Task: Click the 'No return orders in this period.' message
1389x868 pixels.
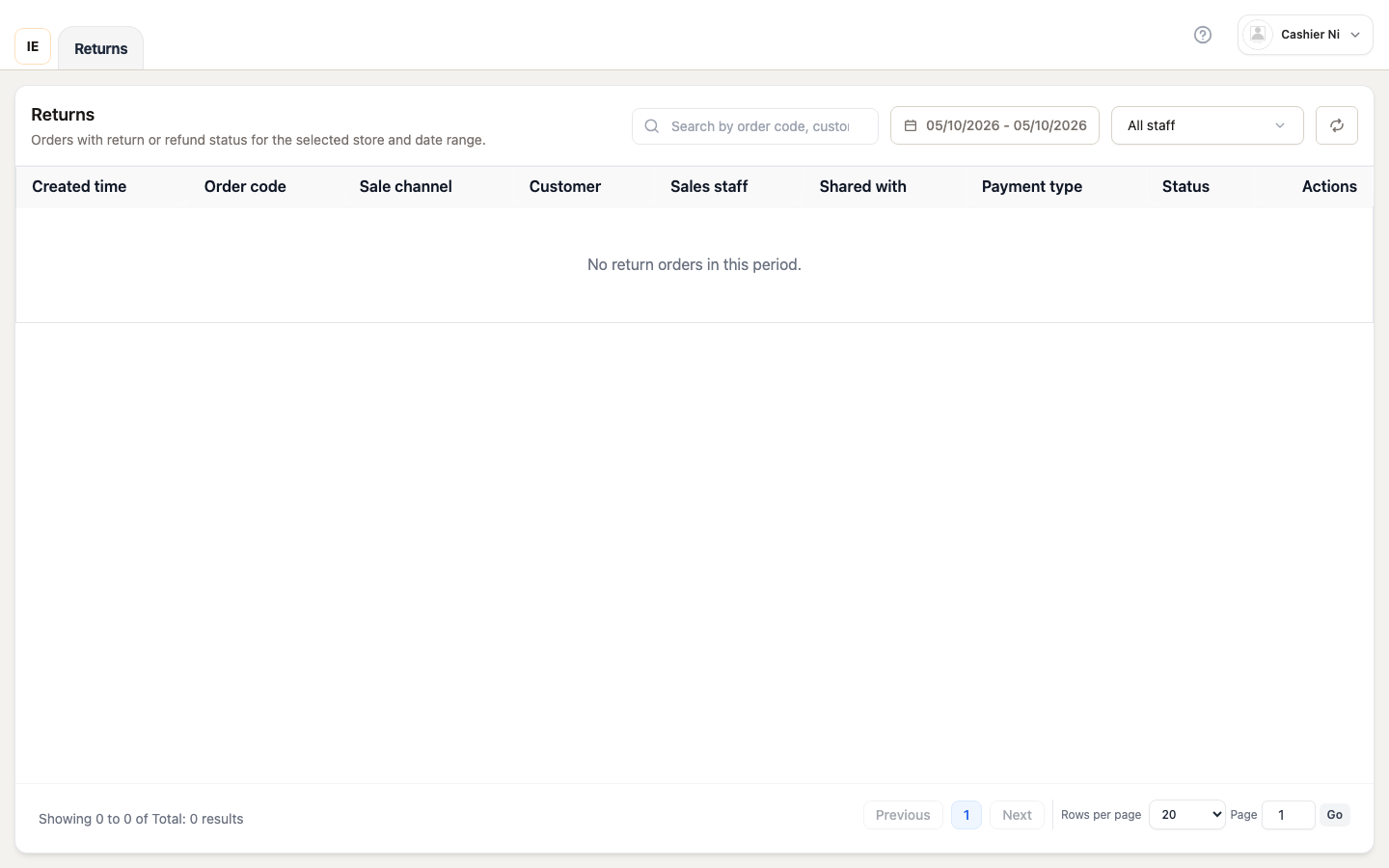Action: [694, 264]
